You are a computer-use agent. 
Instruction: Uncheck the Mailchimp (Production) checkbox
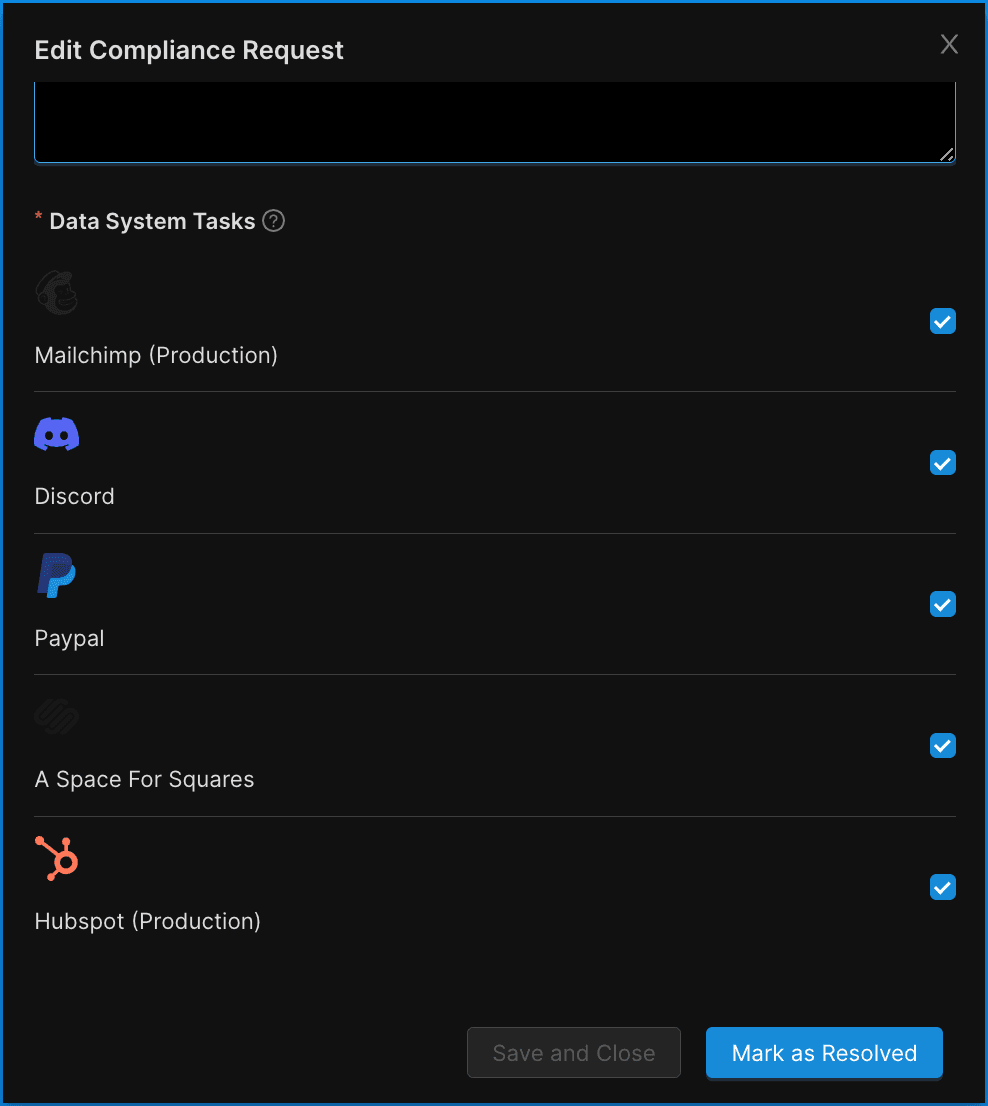tap(943, 321)
